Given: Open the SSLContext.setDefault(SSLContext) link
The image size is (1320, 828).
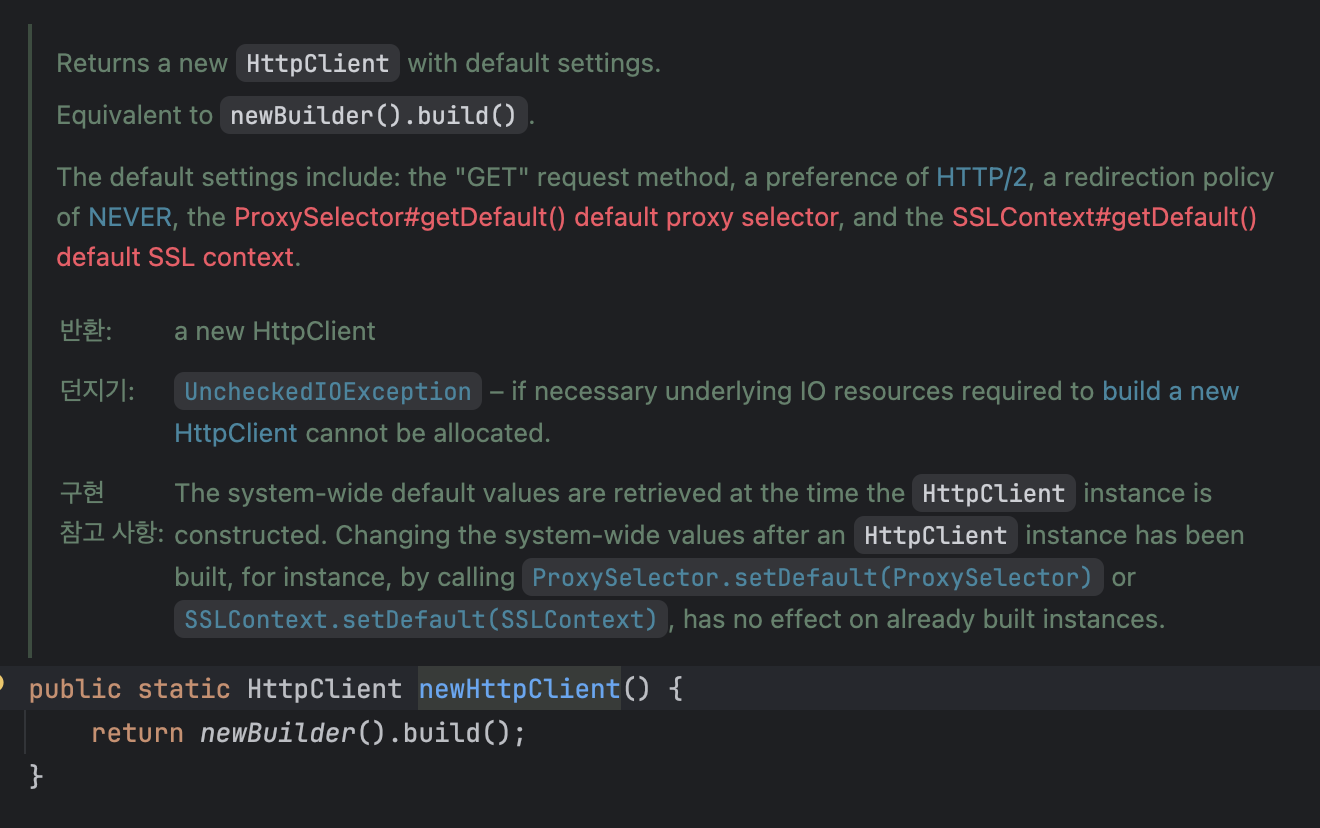Looking at the screenshot, I should 420,619.
